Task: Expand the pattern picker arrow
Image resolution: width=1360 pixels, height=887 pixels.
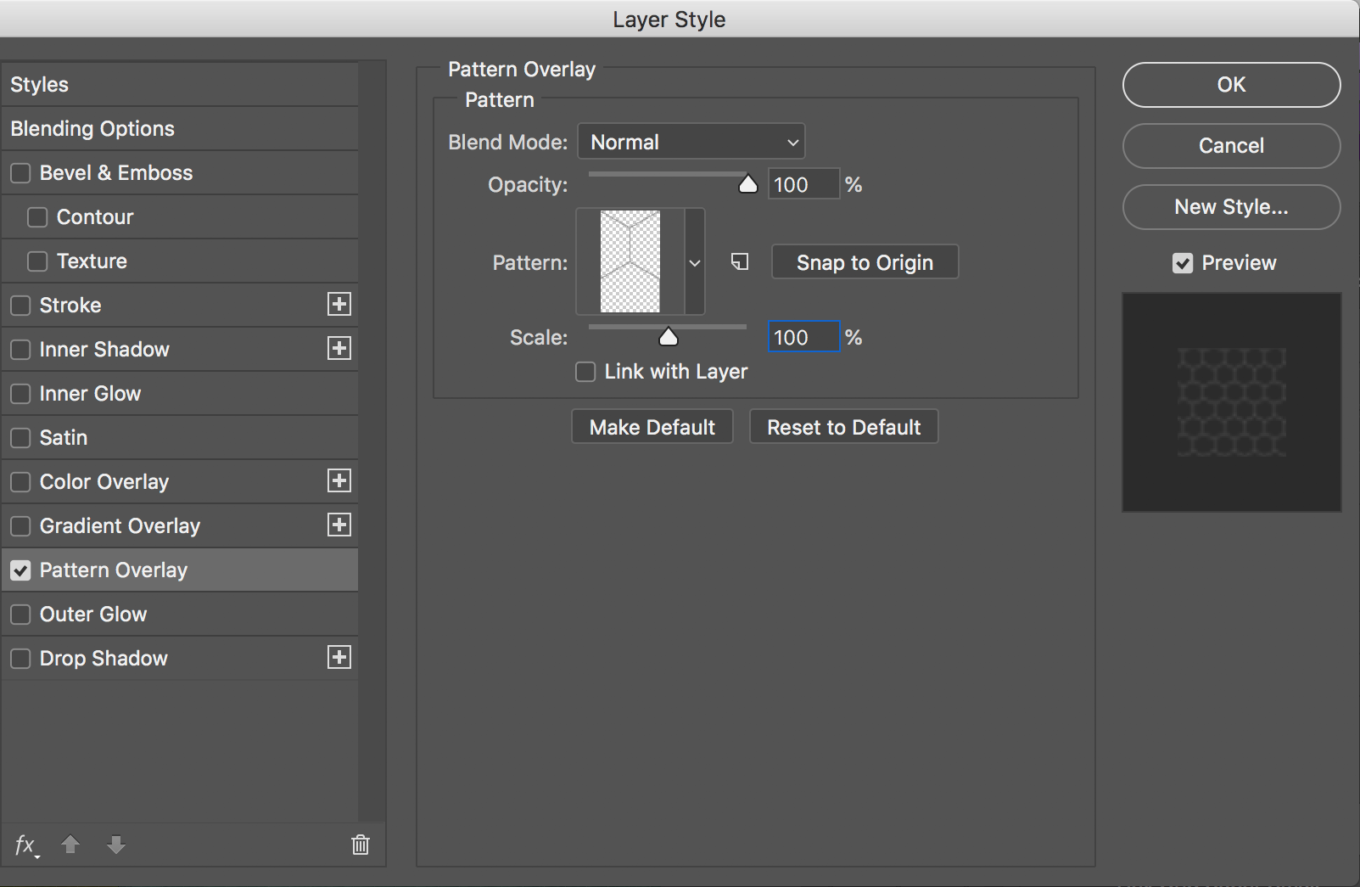Action: pyautogui.click(x=695, y=263)
